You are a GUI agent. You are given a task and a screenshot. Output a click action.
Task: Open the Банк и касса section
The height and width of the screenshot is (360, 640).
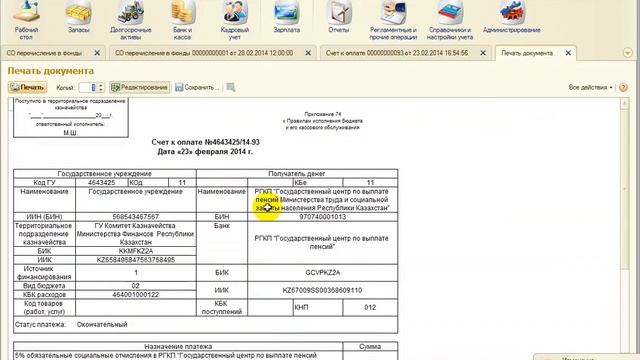[x=182, y=20]
